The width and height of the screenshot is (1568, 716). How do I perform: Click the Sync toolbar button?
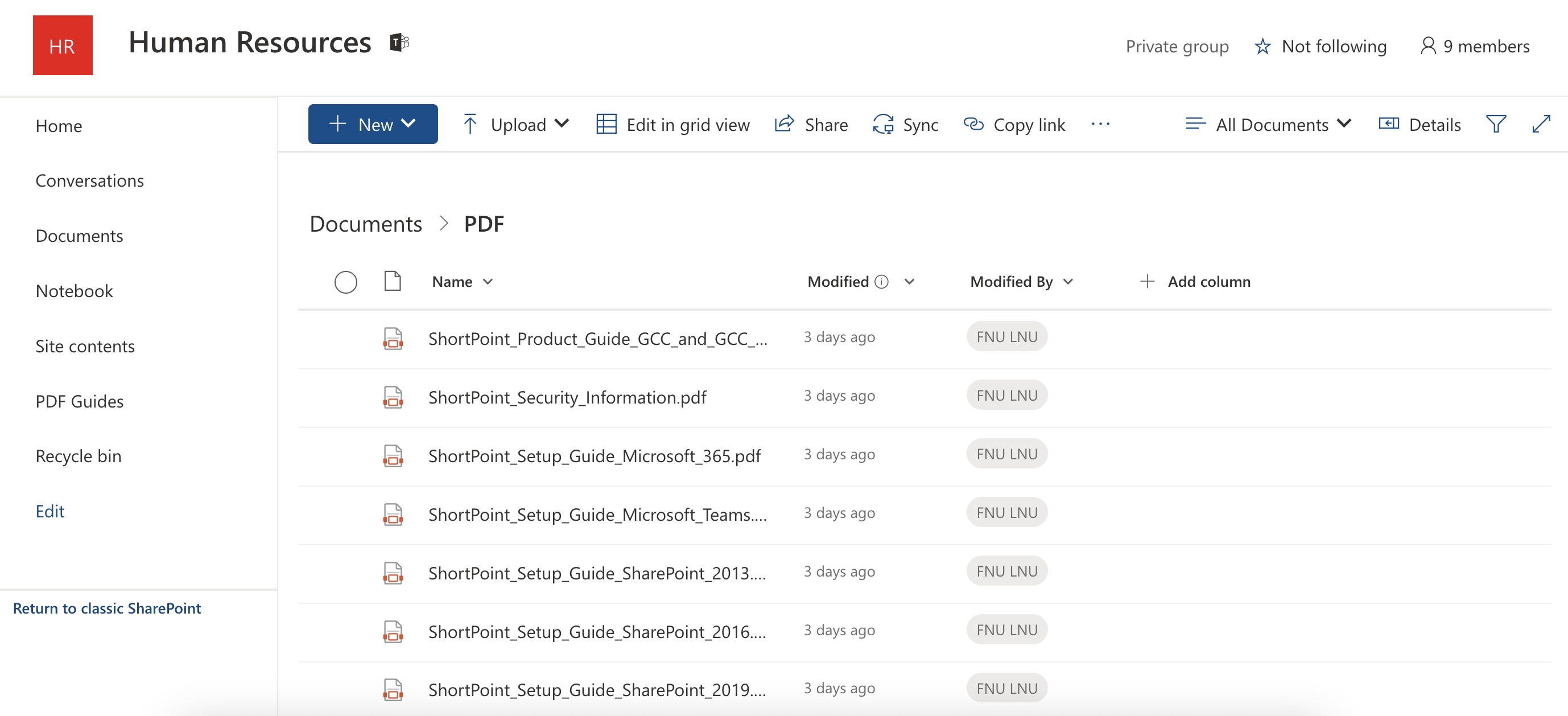coord(905,124)
